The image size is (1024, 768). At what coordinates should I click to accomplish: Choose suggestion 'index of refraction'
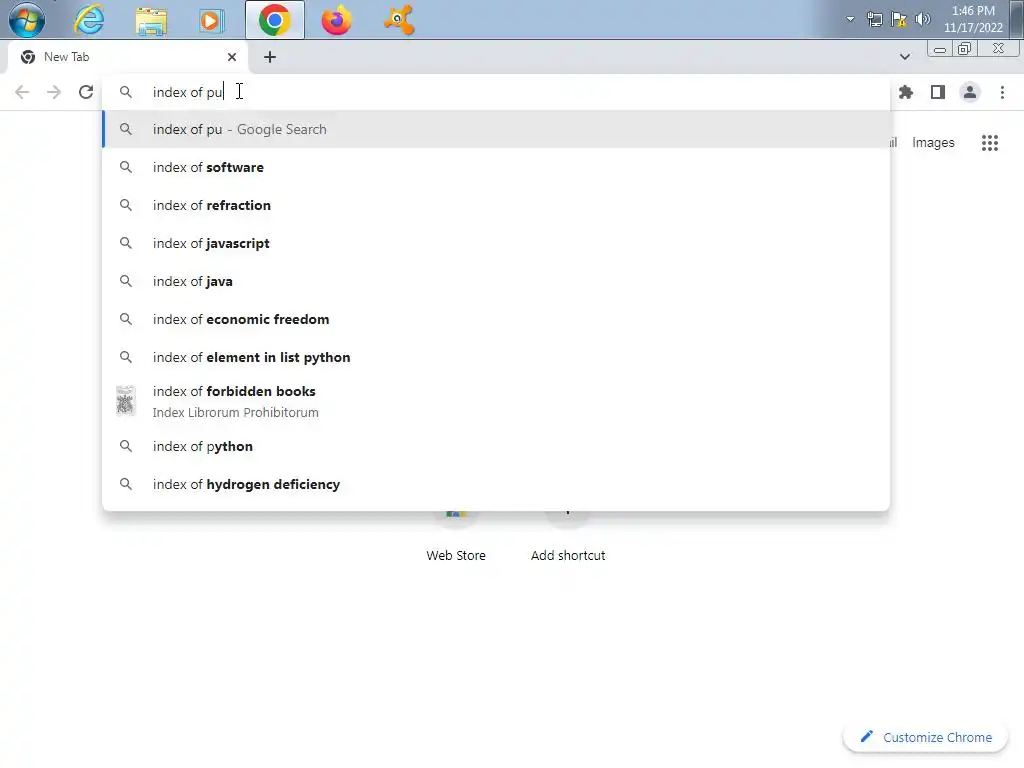[x=496, y=205]
